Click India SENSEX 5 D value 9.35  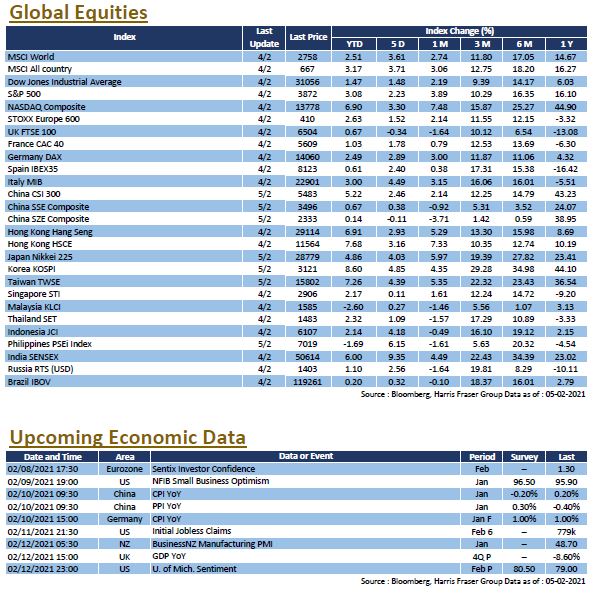397,357
